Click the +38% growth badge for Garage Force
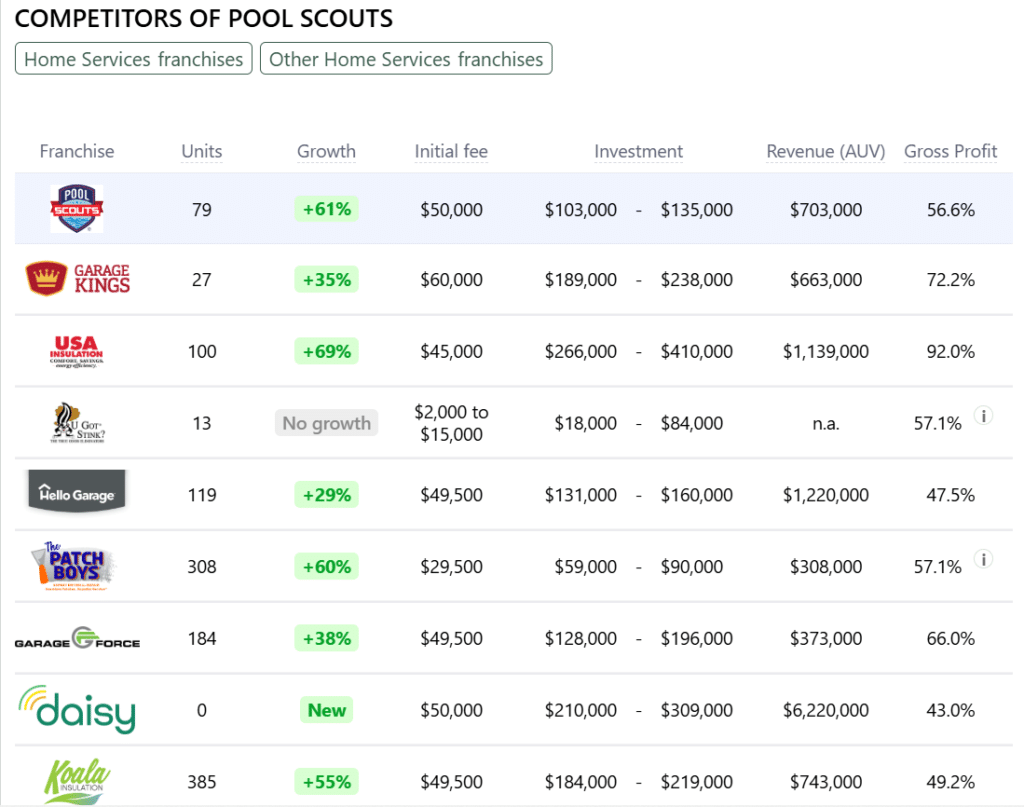 (x=327, y=638)
